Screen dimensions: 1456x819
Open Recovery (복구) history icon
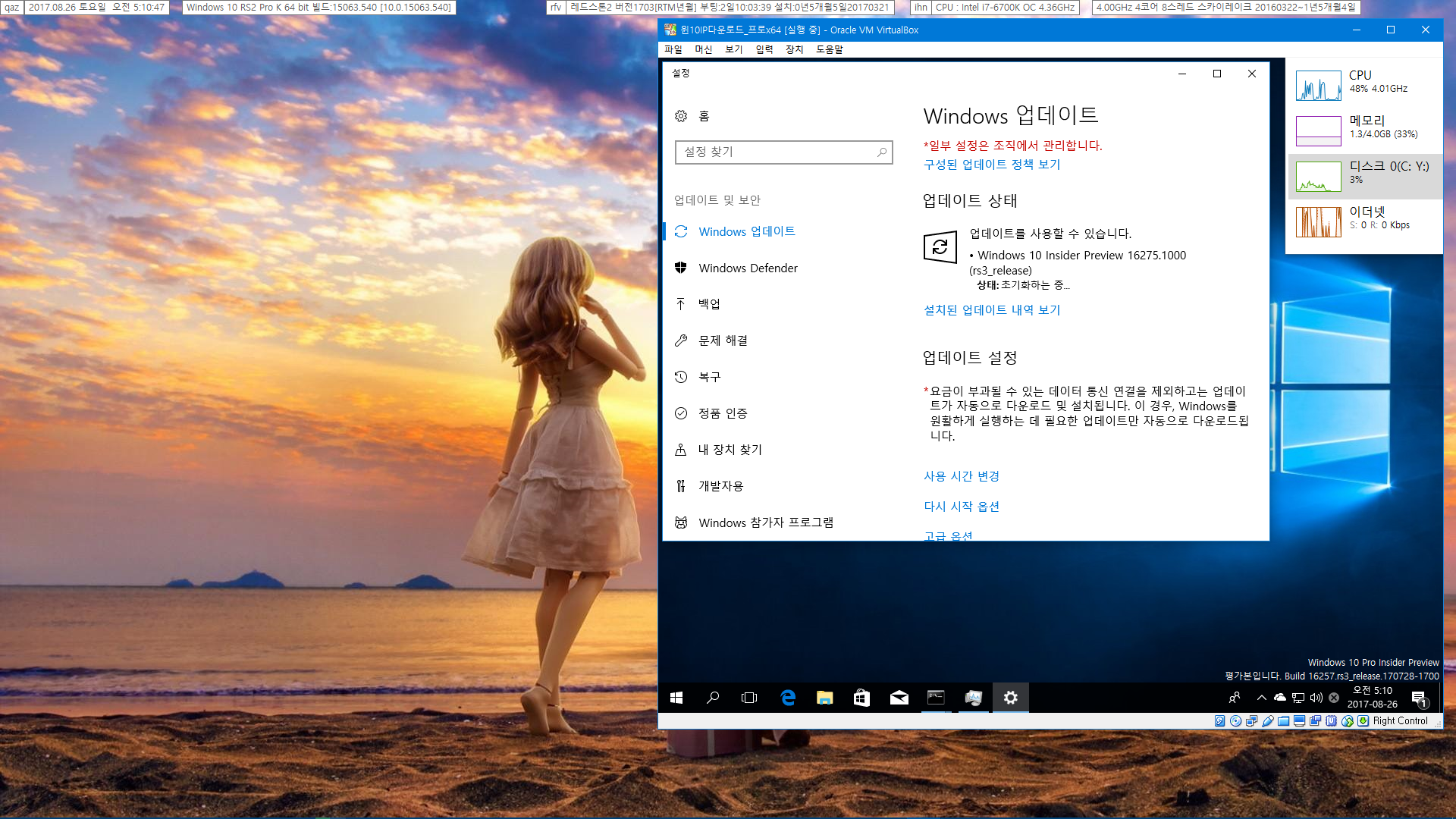681,377
